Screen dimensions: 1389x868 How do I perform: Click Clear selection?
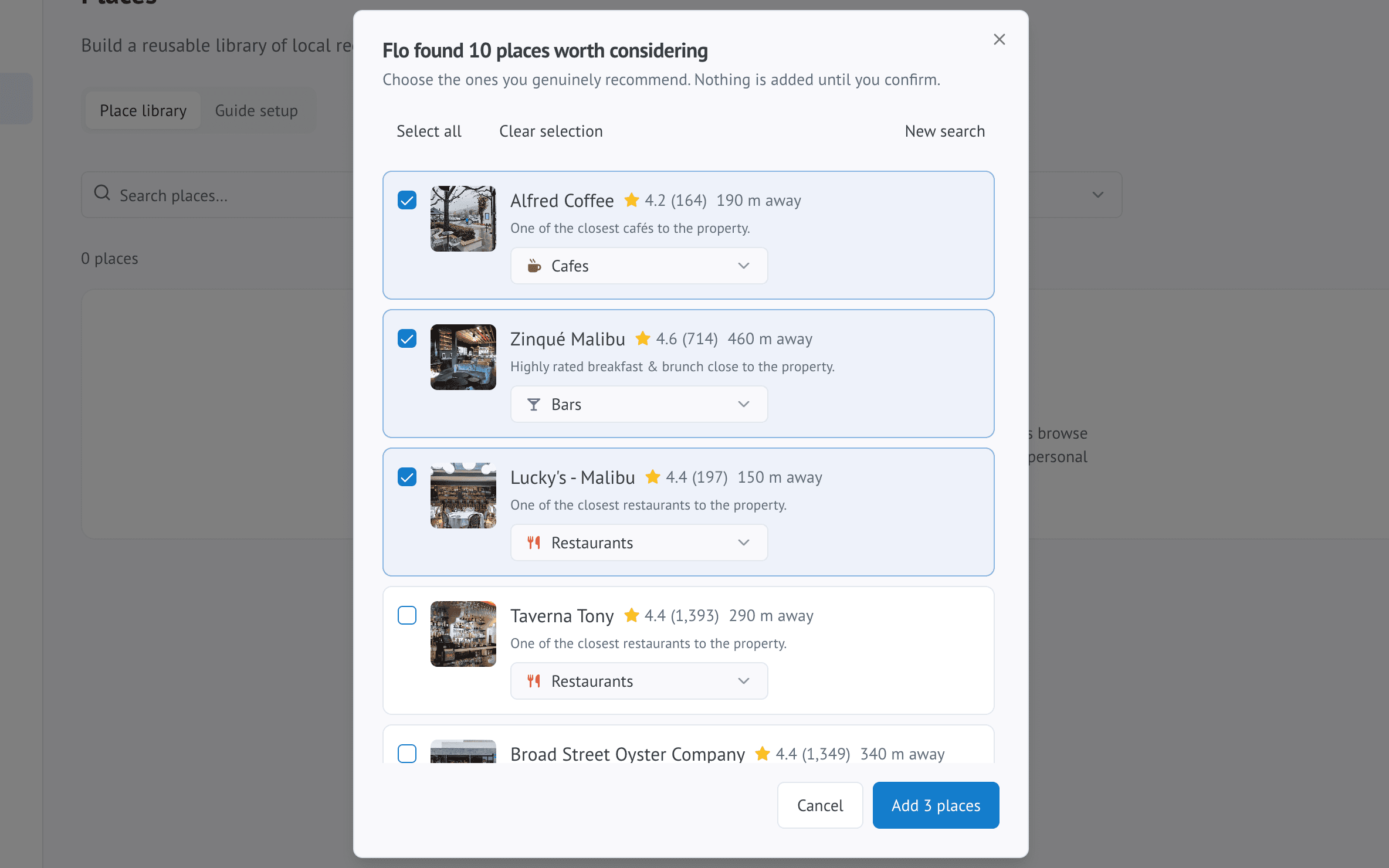(x=551, y=131)
